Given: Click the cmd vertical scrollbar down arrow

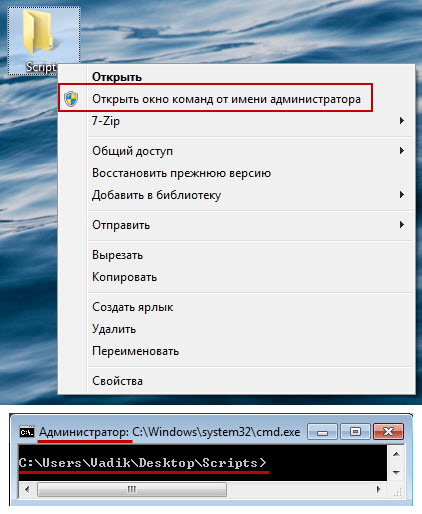Looking at the screenshot, I should 396,473.
